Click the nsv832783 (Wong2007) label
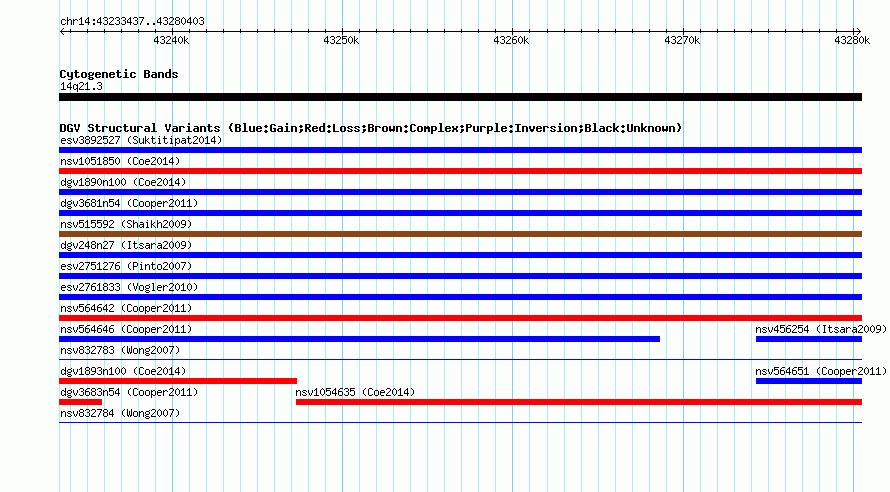890x492 pixels. coord(120,350)
